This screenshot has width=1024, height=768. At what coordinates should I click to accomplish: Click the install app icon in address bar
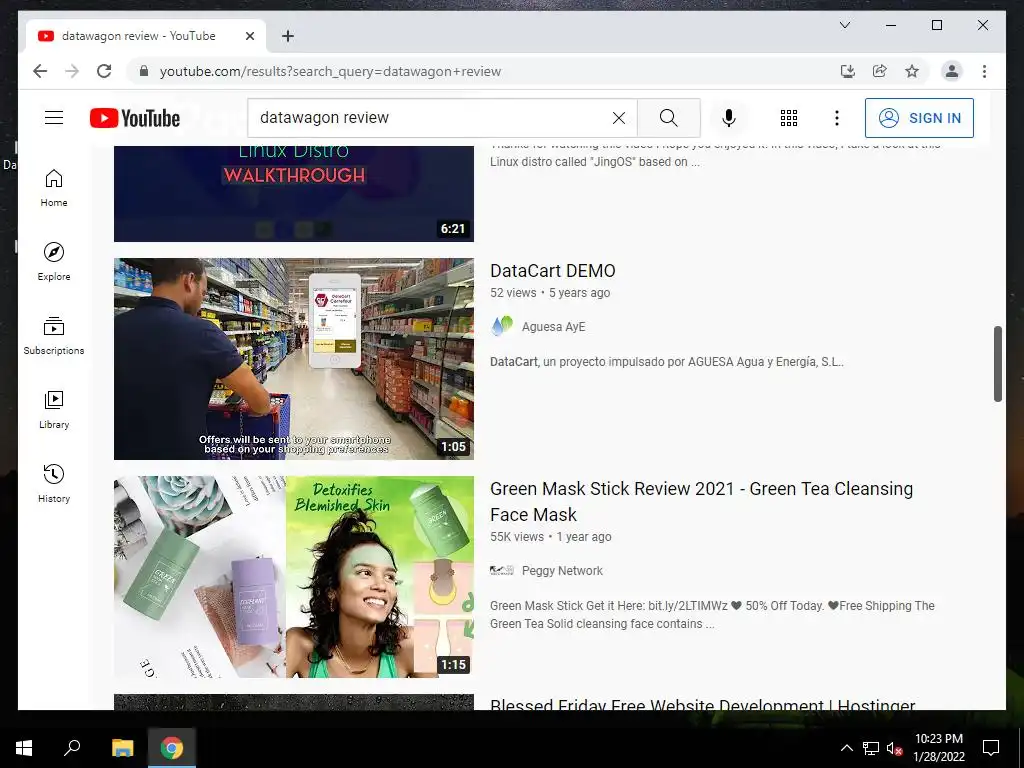[x=848, y=71]
